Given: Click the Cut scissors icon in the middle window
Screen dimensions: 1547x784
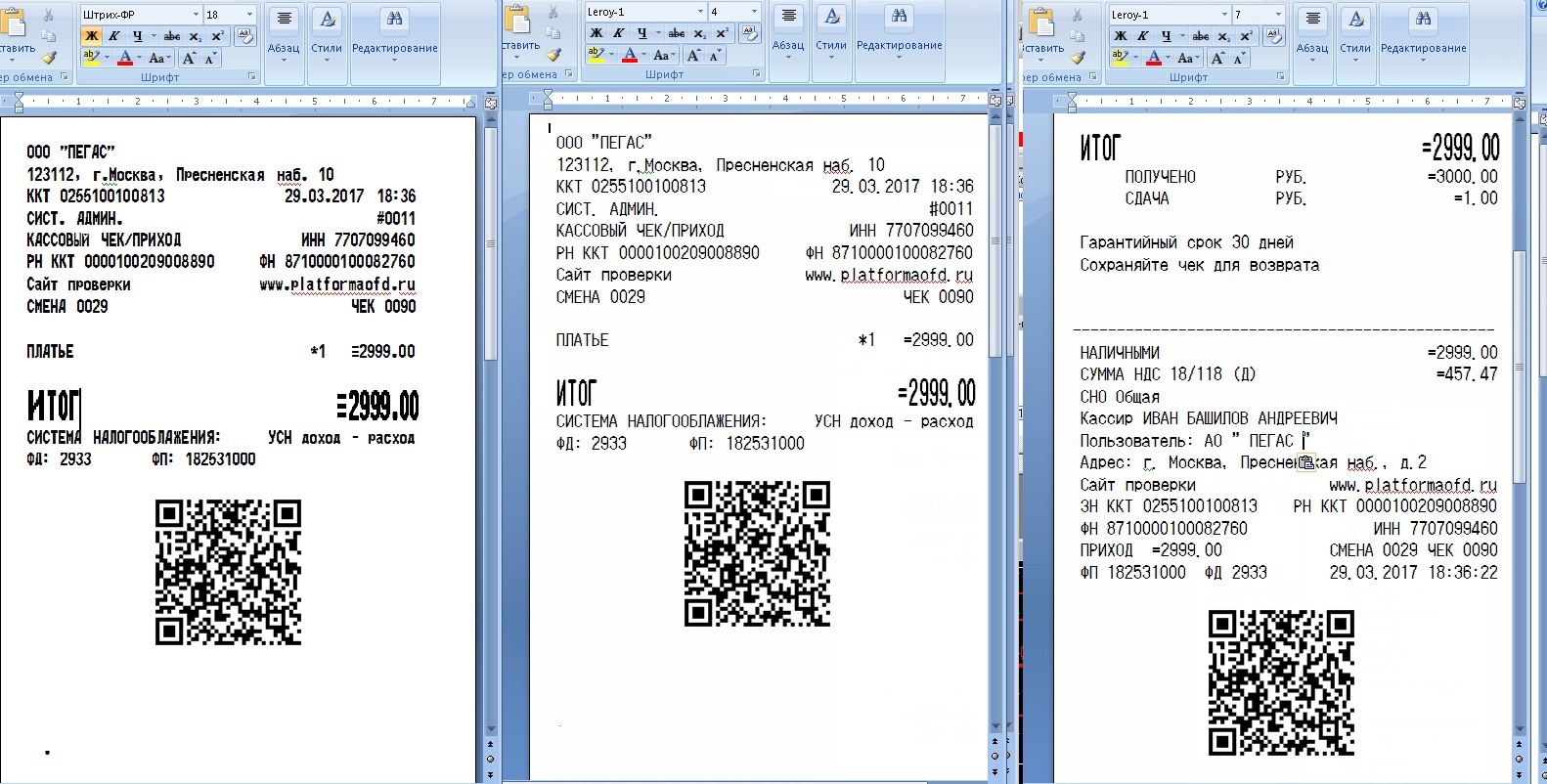Looking at the screenshot, I should point(553,14).
